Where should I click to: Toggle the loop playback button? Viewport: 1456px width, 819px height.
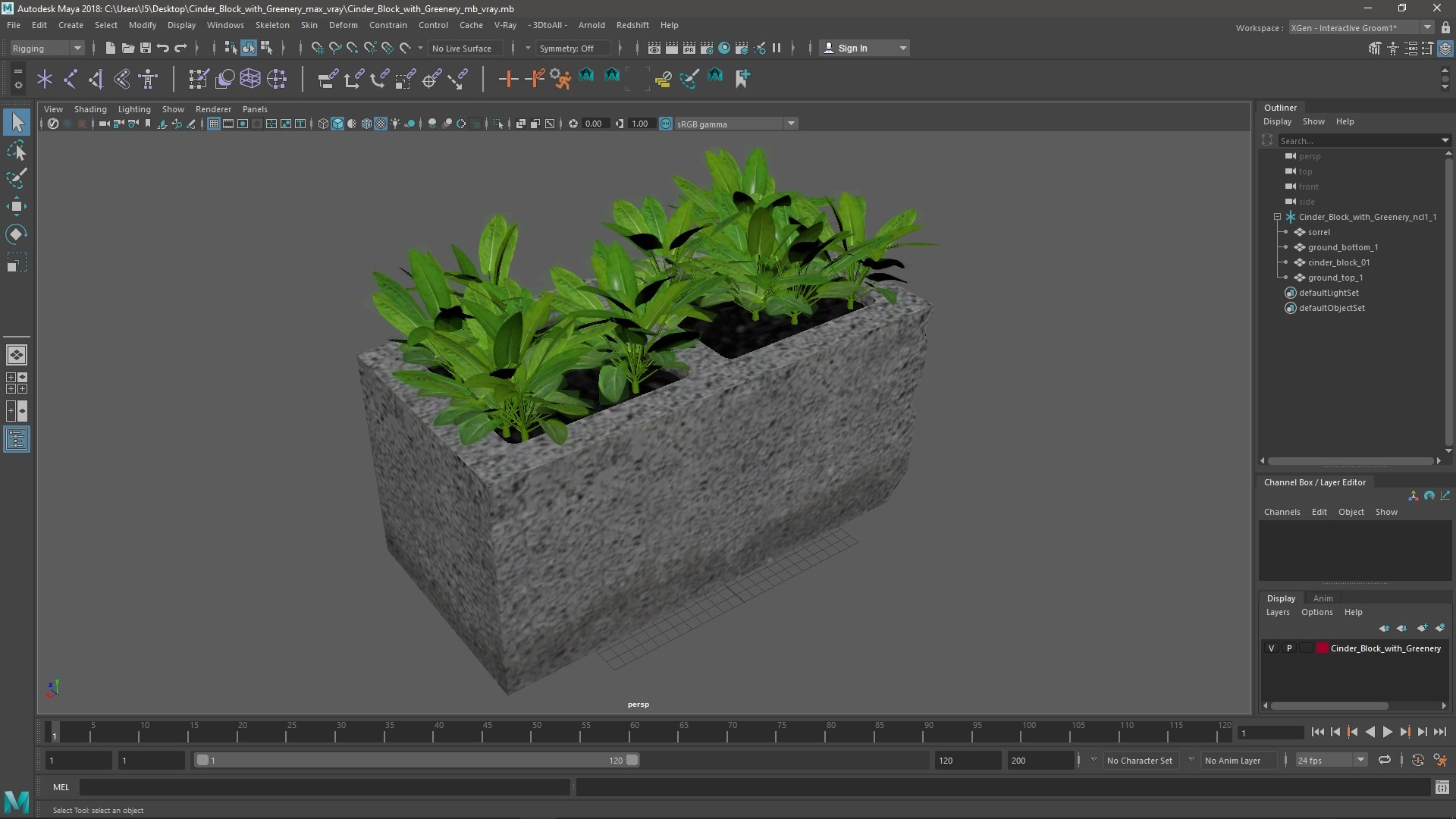pyautogui.click(x=1385, y=760)
